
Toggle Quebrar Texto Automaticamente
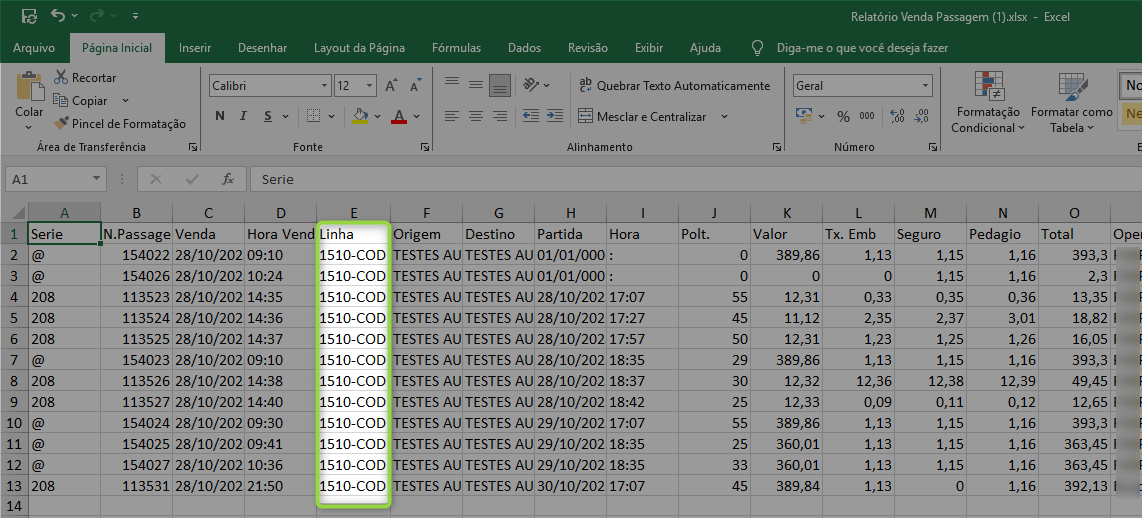[673, 86]
